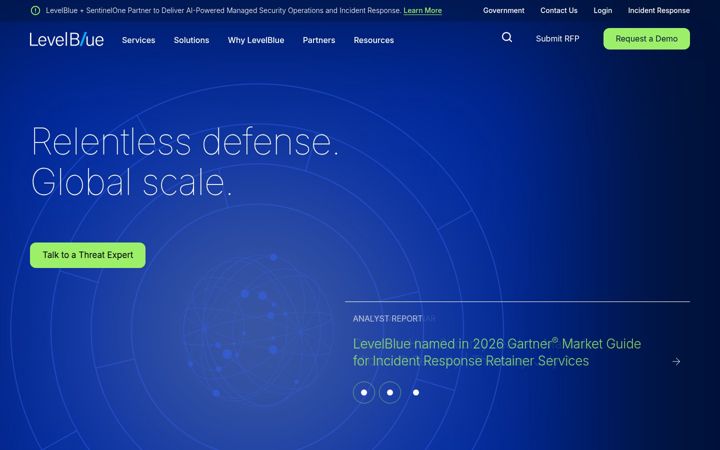Image resolution: width=720 pixels, height=450 pixels.
Task: Click the arrow next to Gartner headline
Action: [676, 362]
